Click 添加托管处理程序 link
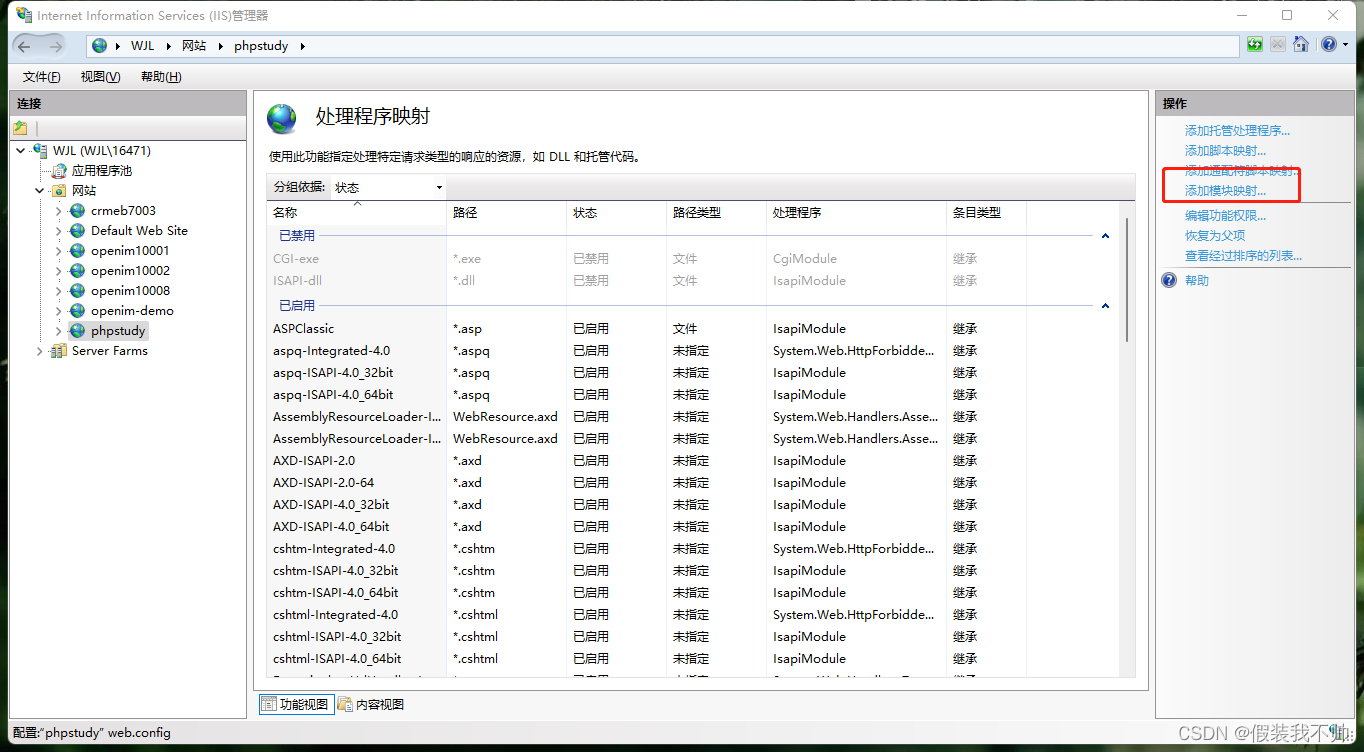This screenshot has height=752, width=1364. coord(1237,130)
